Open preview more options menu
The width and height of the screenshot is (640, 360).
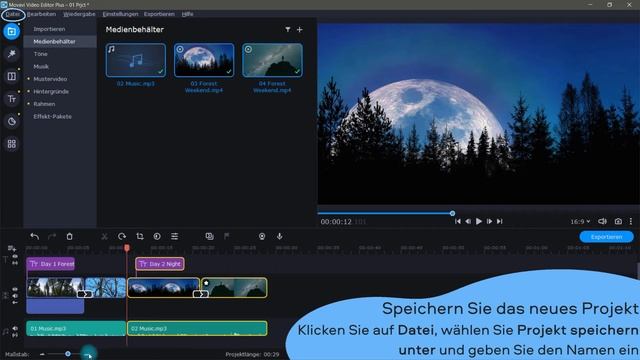point(631,221)
